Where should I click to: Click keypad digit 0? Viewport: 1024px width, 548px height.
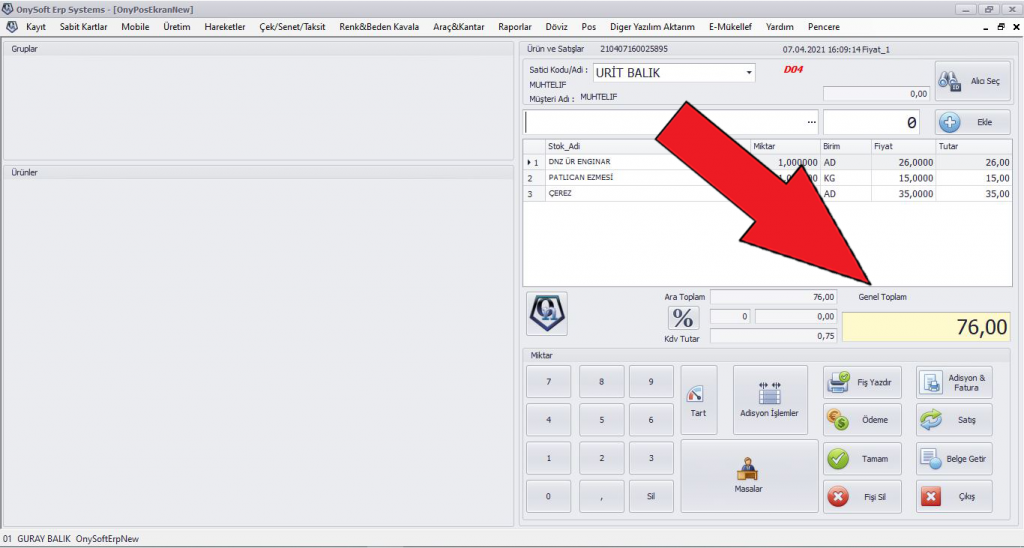click(x=549, y=496)
